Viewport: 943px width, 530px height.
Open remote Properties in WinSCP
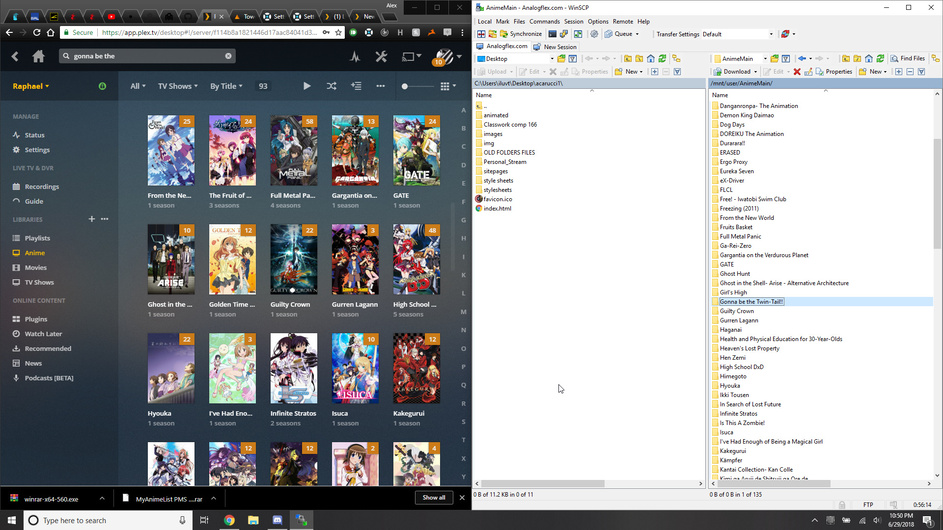834,72
